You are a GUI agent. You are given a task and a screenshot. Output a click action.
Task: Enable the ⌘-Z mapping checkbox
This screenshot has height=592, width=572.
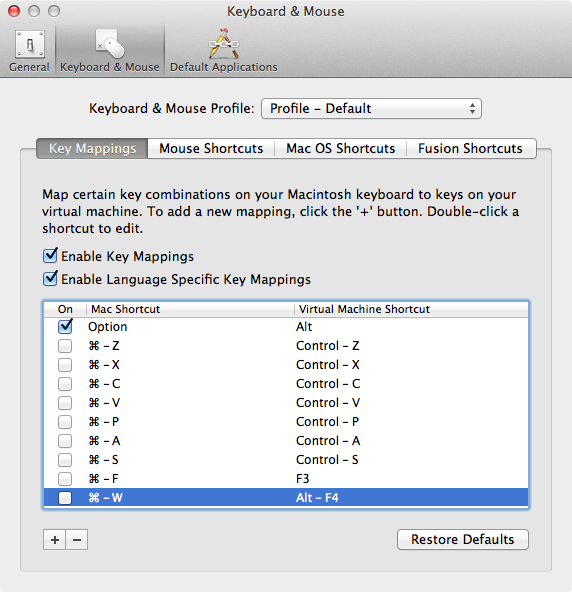65,346
